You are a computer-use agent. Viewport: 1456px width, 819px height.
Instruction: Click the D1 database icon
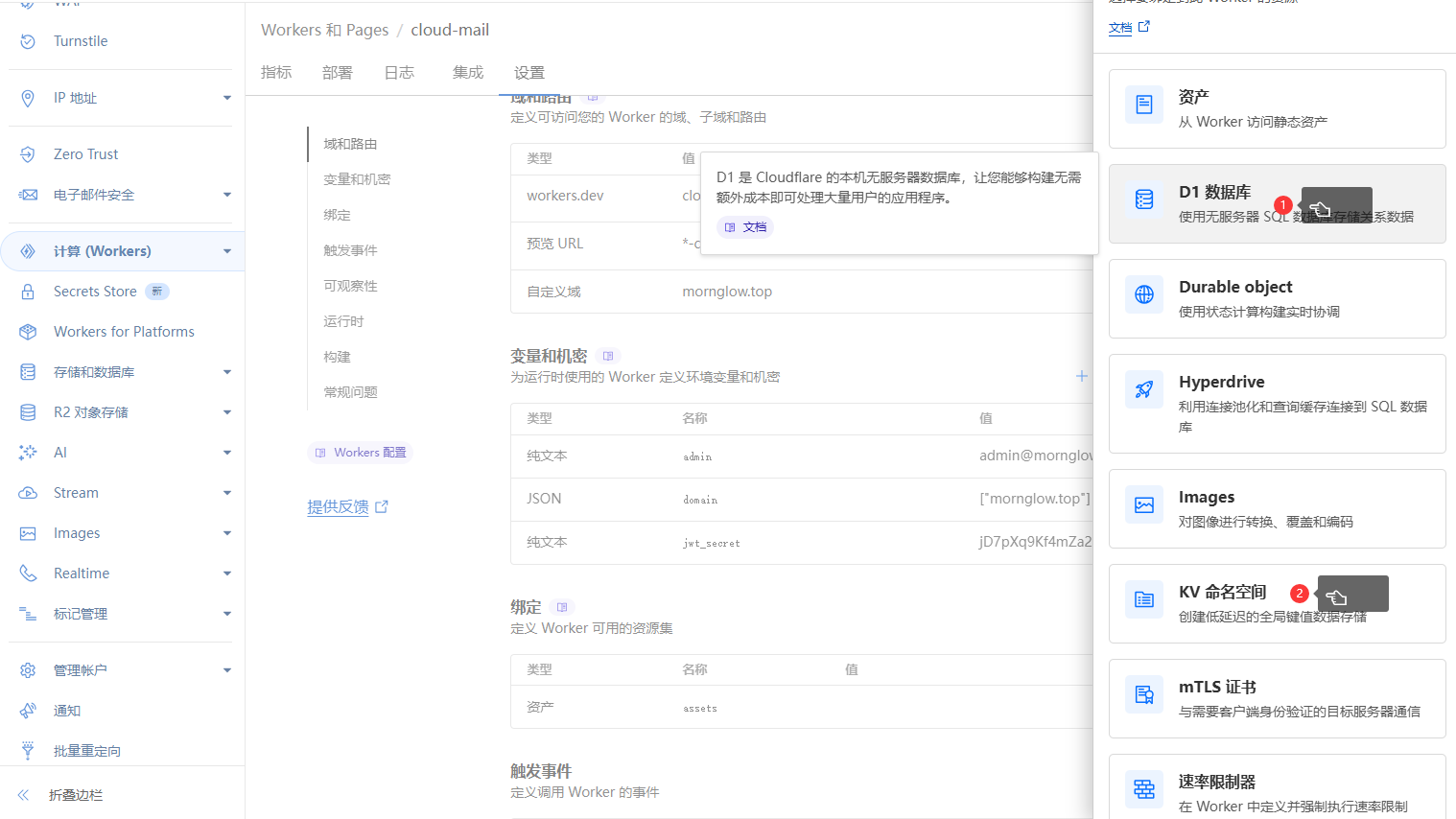pyautogui.click(x=1144, y=199)
